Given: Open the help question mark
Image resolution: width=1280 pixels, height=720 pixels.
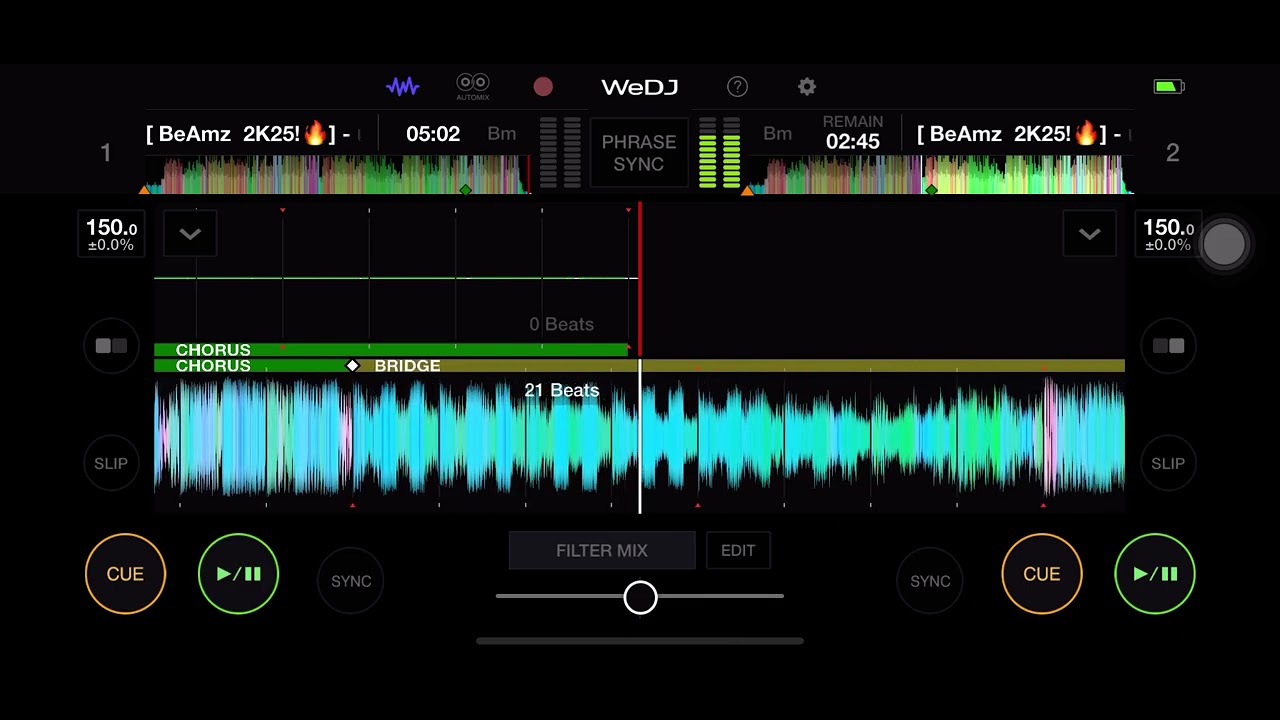Looking at the screenshot, I should click(x=737, y=87).
